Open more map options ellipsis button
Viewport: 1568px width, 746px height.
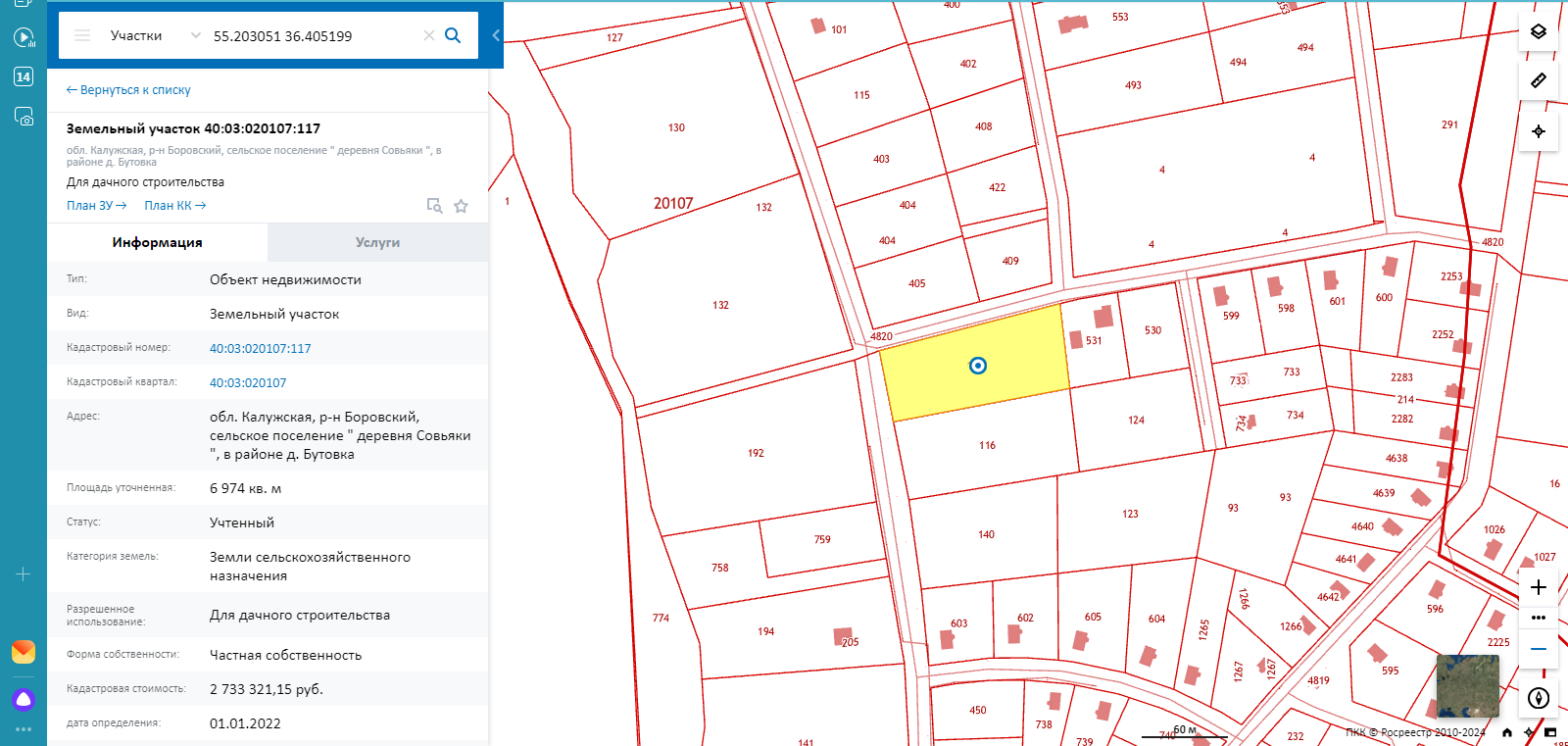[1539, 618]
